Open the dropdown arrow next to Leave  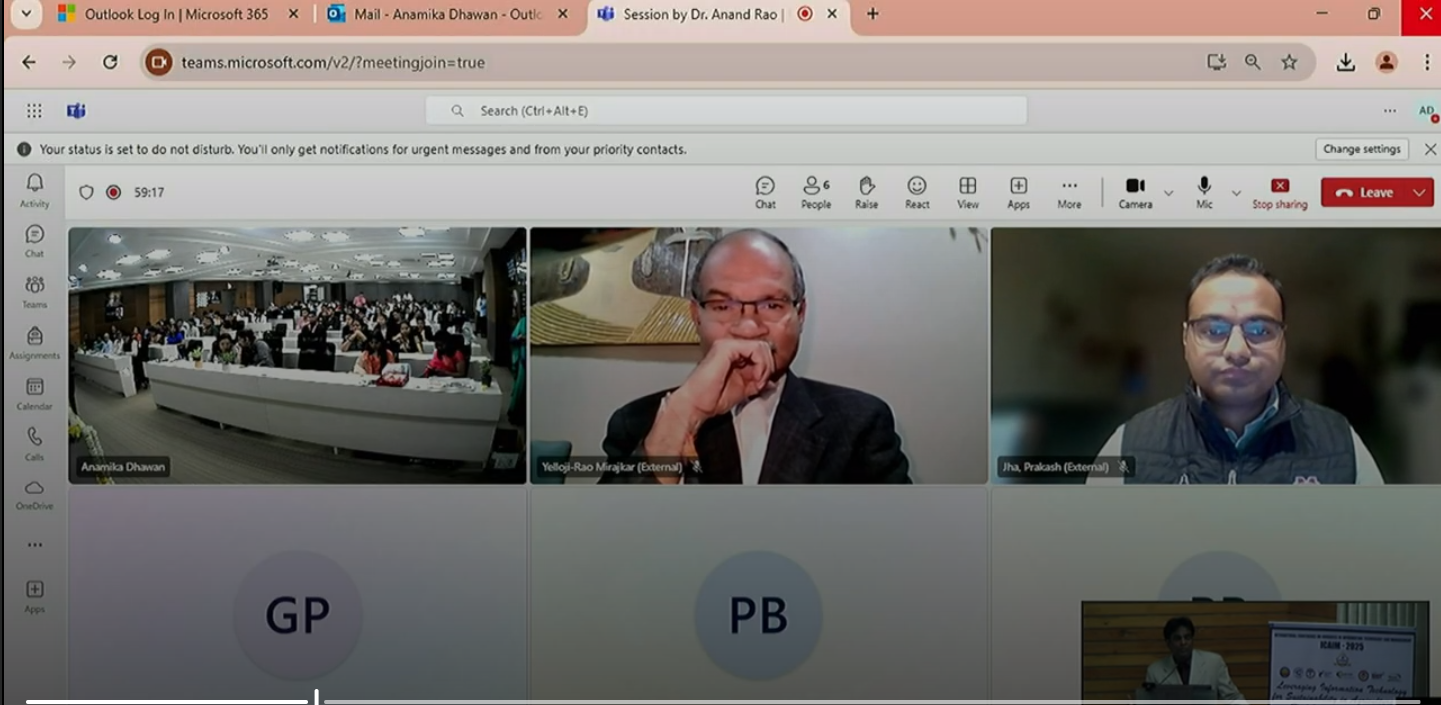coord(1419,193)
